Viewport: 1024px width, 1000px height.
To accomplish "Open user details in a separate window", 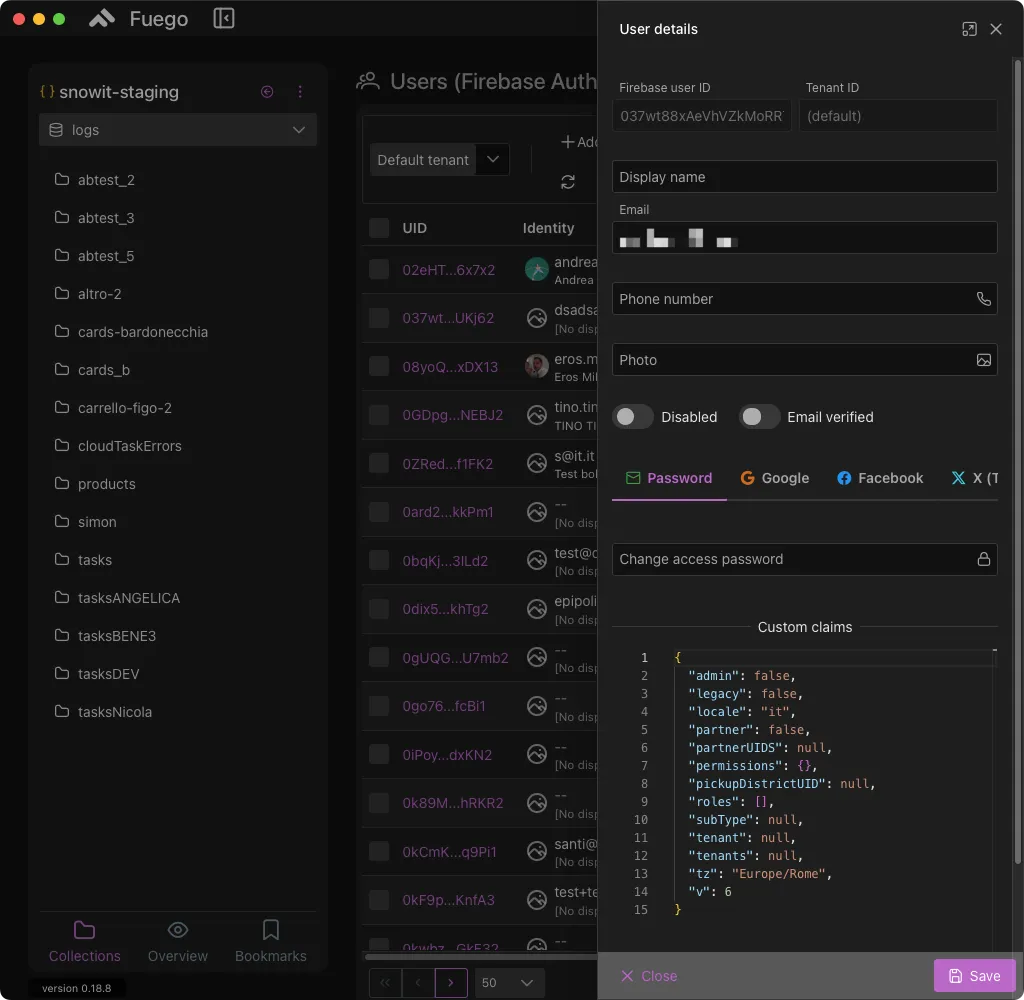I will pyautogui.click(x=969, y=29).
